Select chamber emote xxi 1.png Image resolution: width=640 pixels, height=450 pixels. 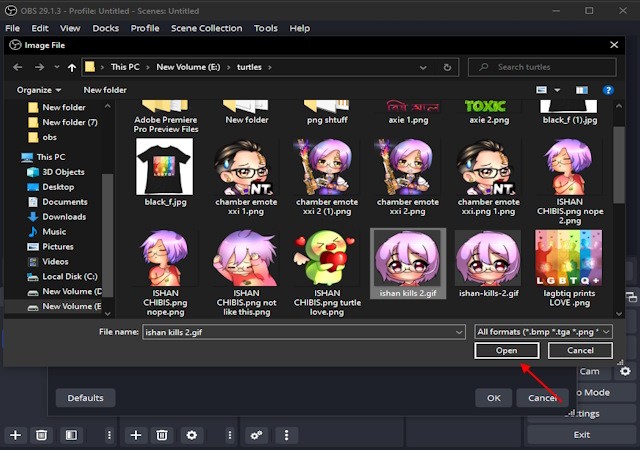pyautogui.click(x=246, y=177)
